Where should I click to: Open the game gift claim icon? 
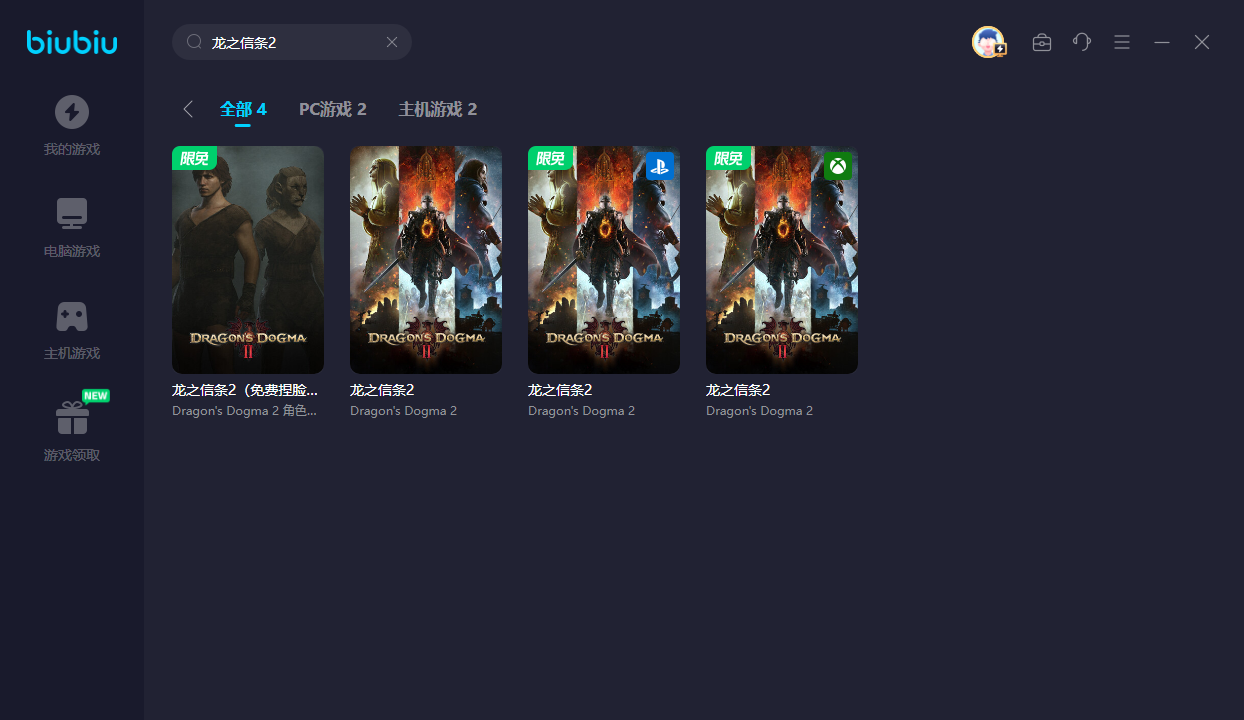(x=71, y=418)
